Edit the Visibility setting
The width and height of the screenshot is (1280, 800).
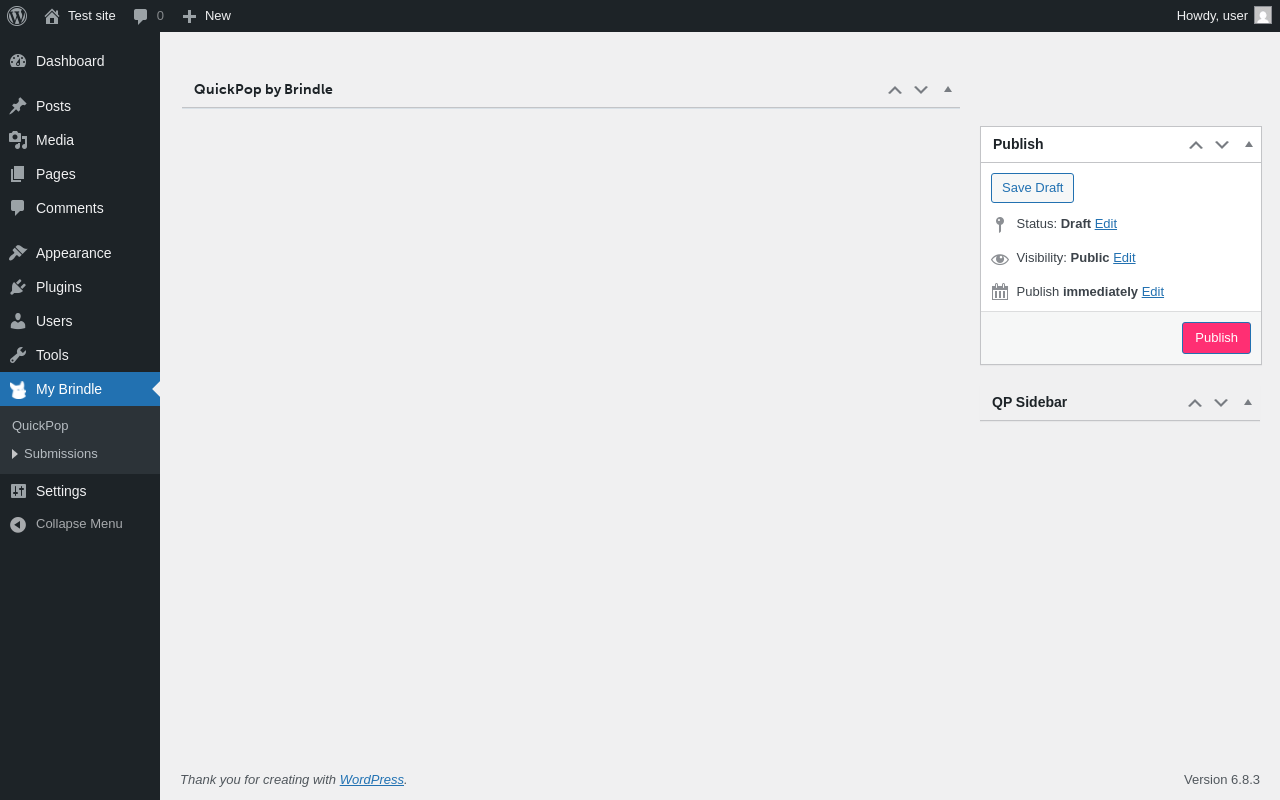[x=1124, y=258]
